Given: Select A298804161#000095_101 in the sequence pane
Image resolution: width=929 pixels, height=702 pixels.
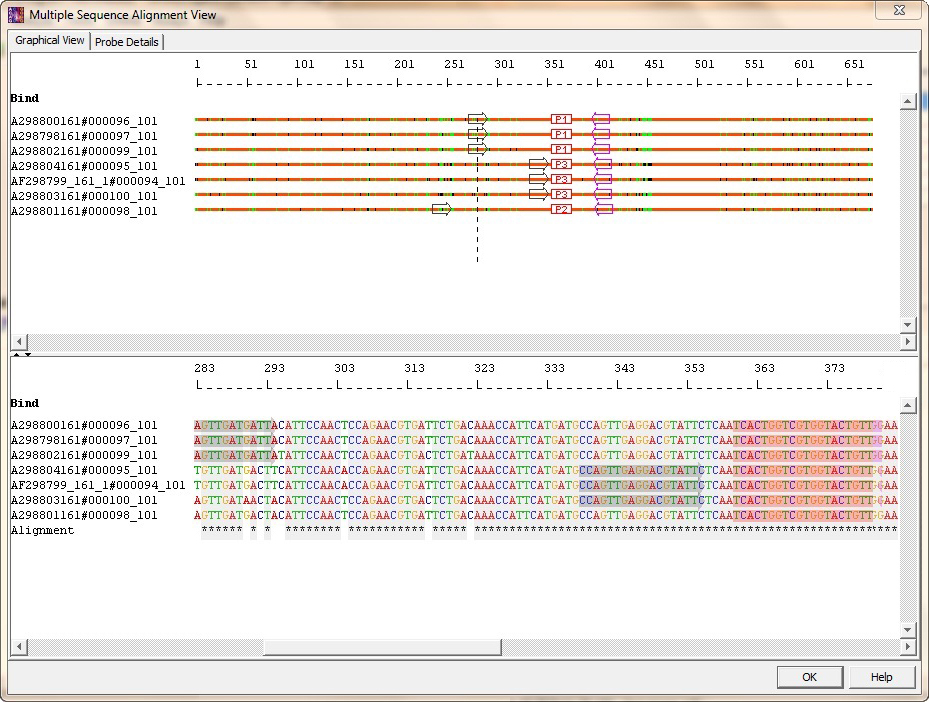Looking at the screenshot, I should pyautogui.click(x=84, y=470).
